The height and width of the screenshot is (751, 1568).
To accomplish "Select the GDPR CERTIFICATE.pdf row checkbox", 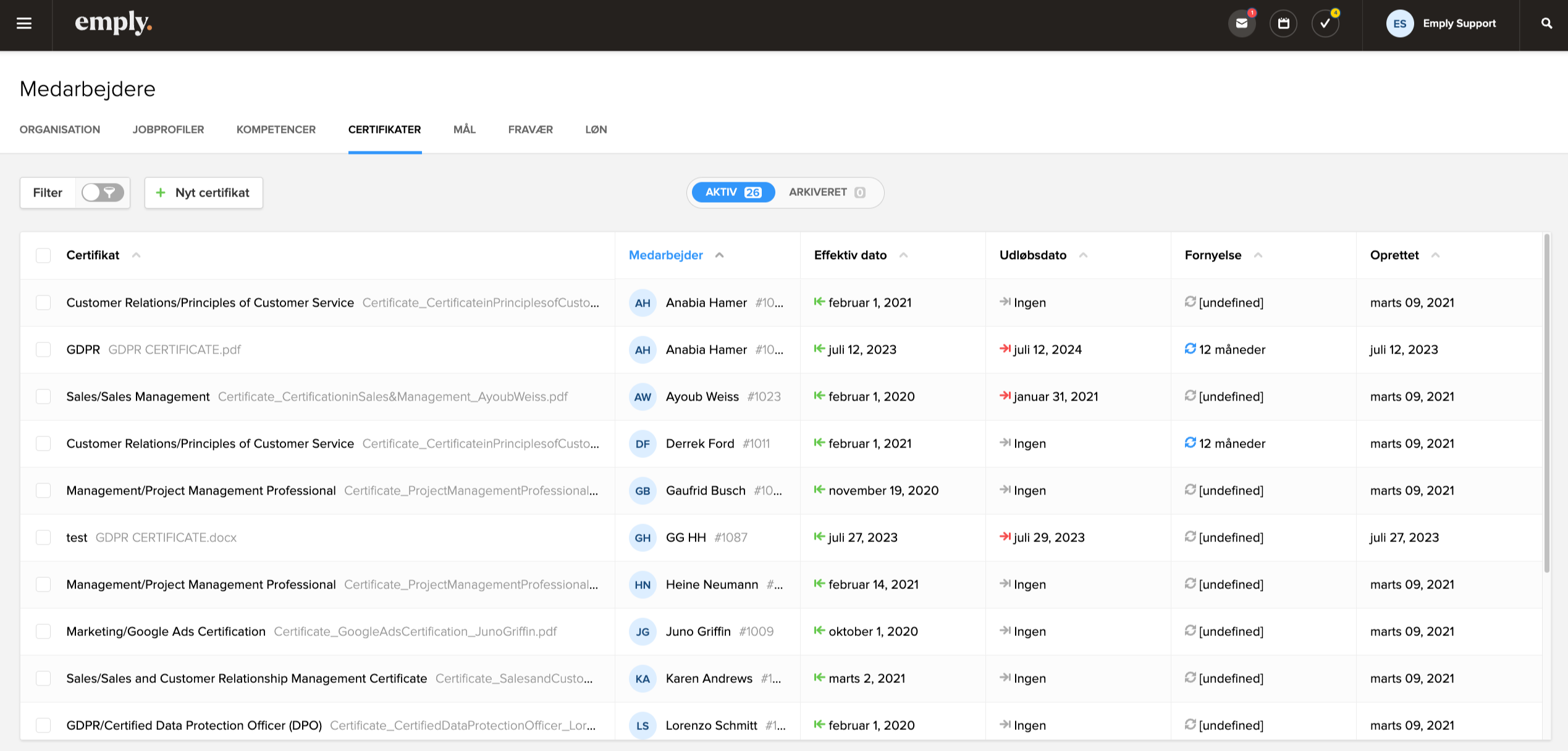I will pos(43,350).
